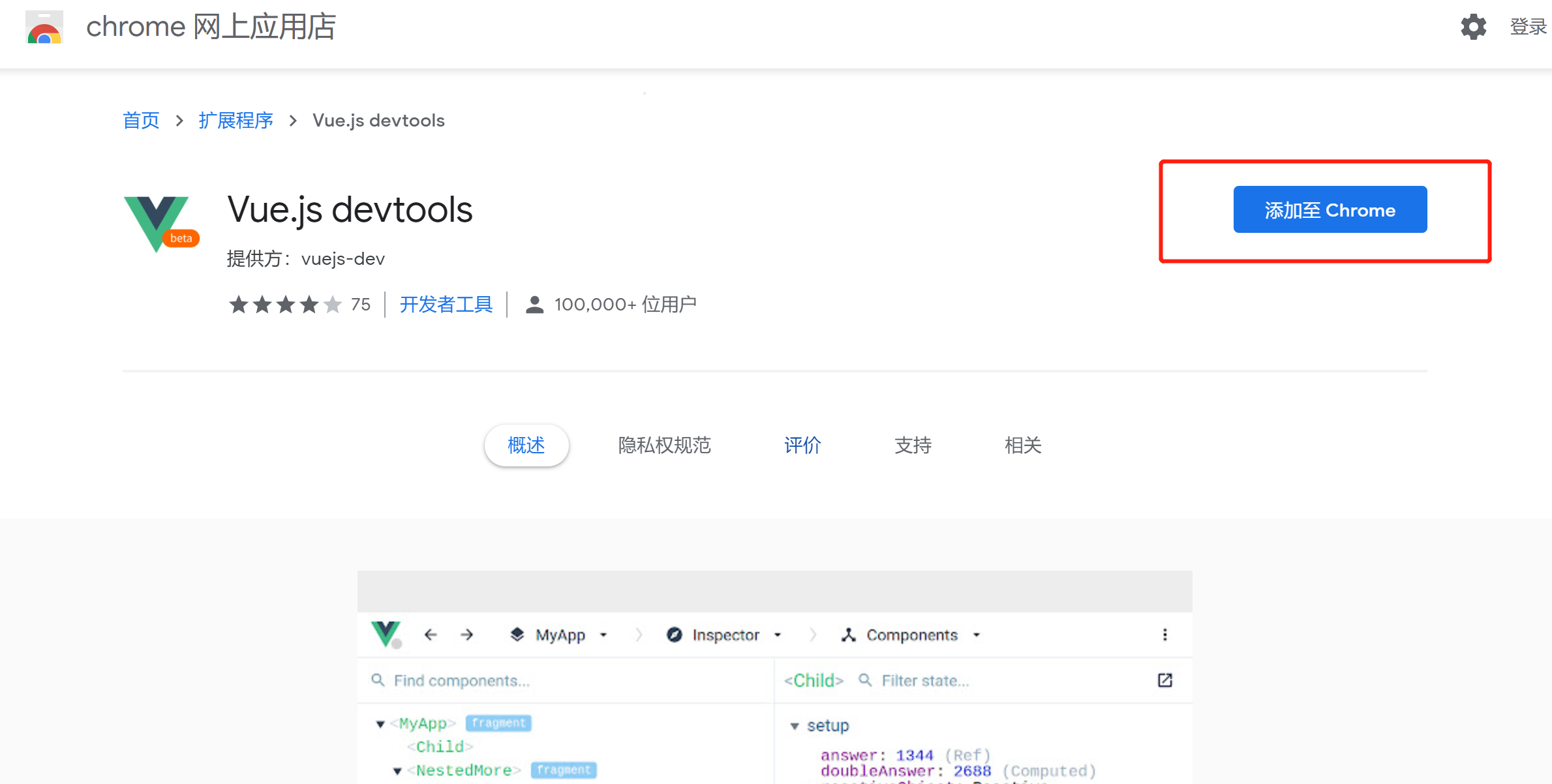
Task: Open the settings gear icon
Action: 1472,27
